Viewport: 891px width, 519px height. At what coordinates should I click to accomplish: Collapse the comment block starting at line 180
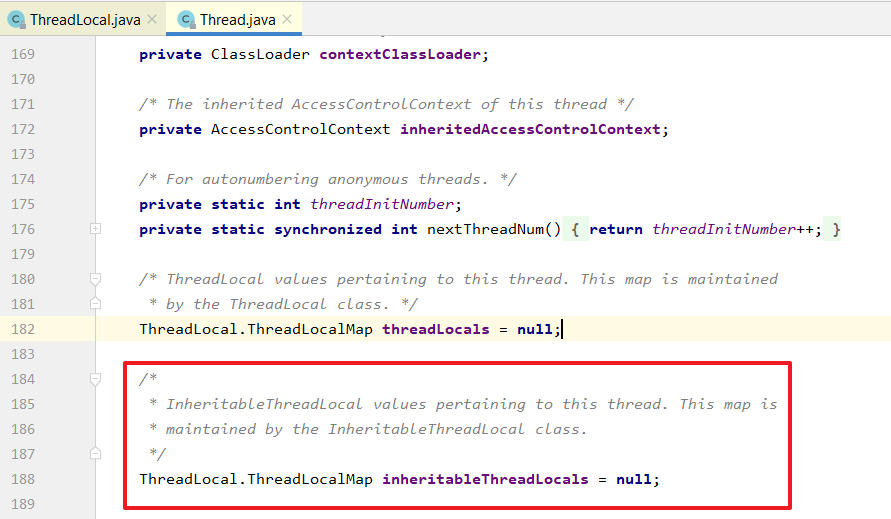[x=95, y=279]
